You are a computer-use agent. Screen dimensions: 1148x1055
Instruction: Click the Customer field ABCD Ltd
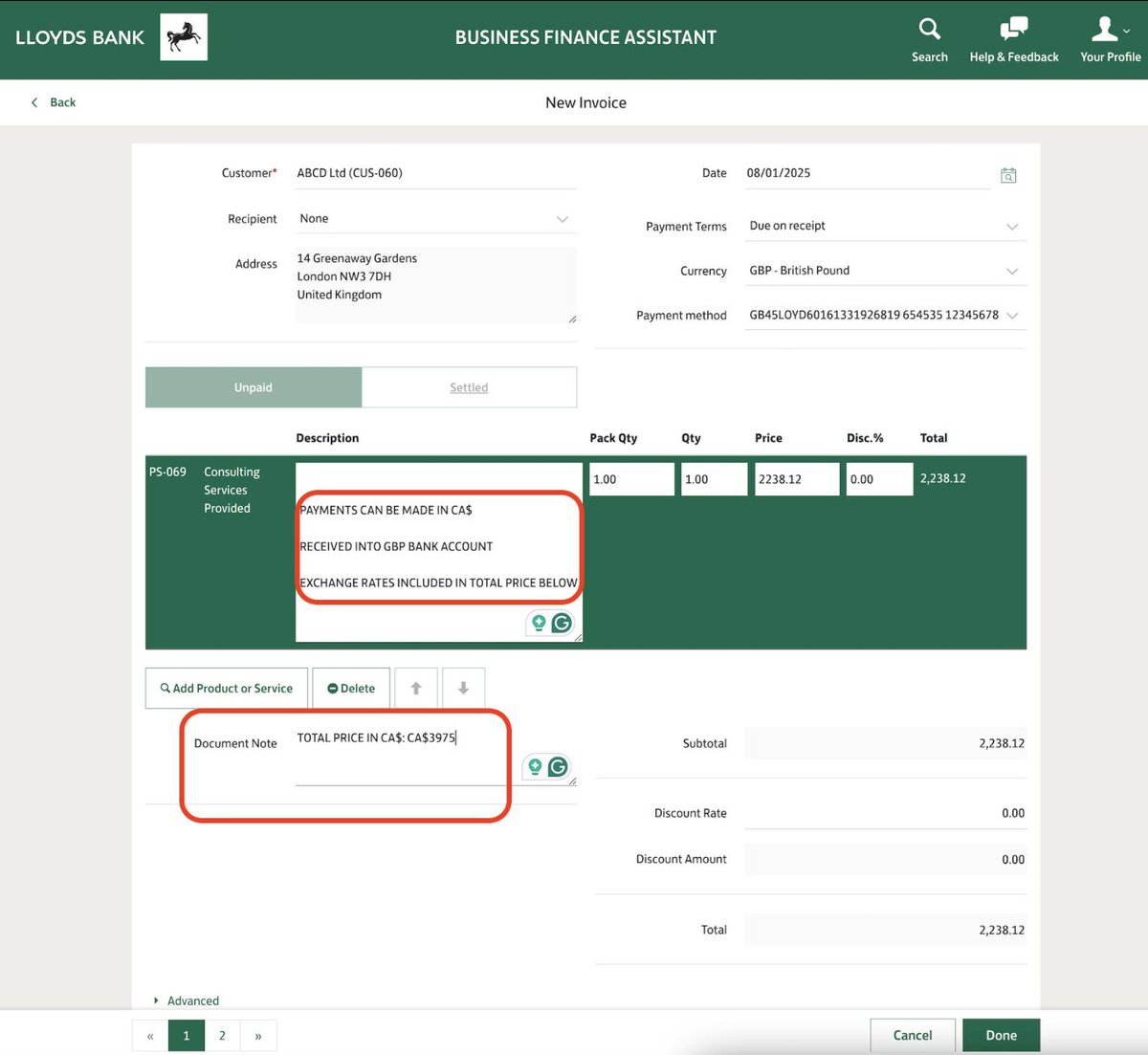coord(435,173)
